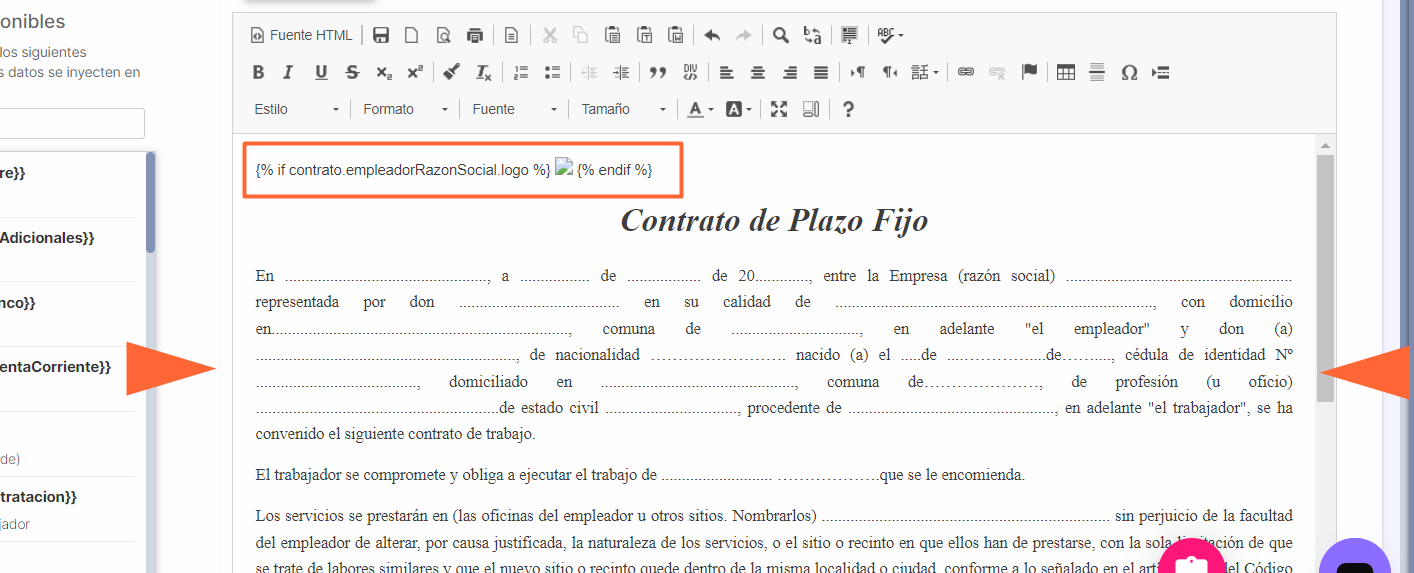Set text direction right to left

pyautogui.click(x=890, y=72)
